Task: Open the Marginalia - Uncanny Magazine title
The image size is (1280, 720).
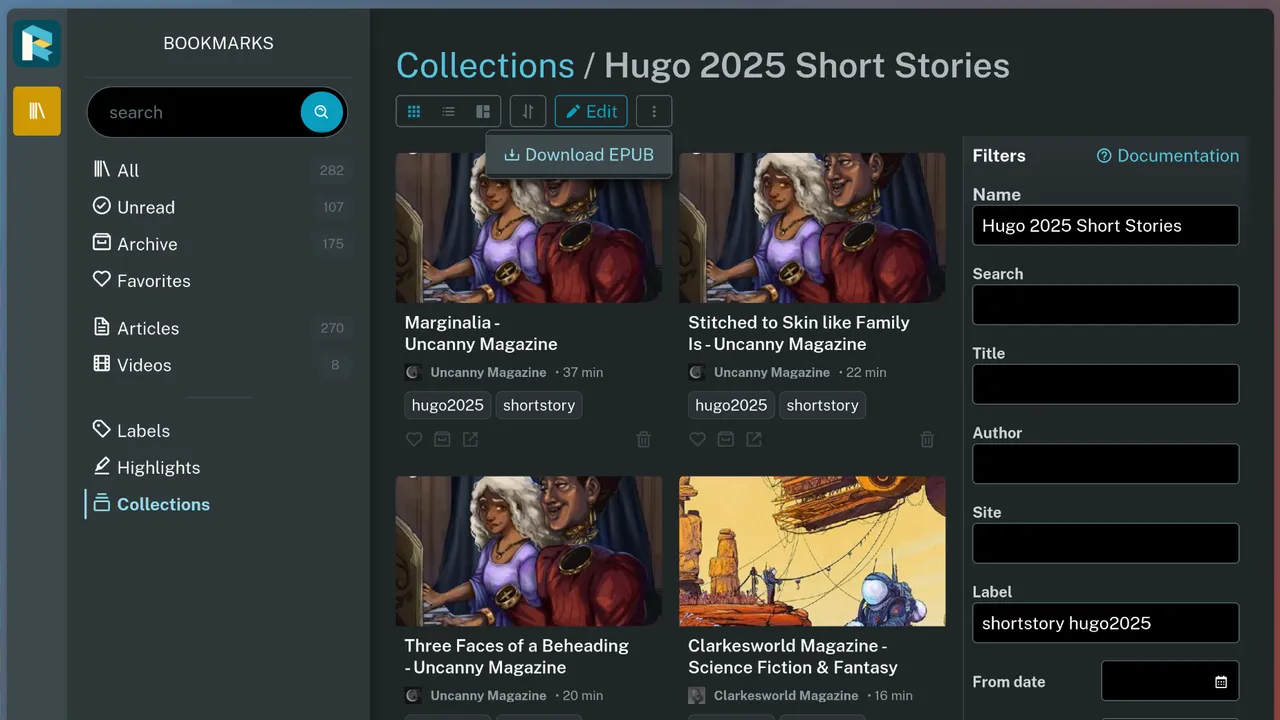Action: [x=481, y=333]
